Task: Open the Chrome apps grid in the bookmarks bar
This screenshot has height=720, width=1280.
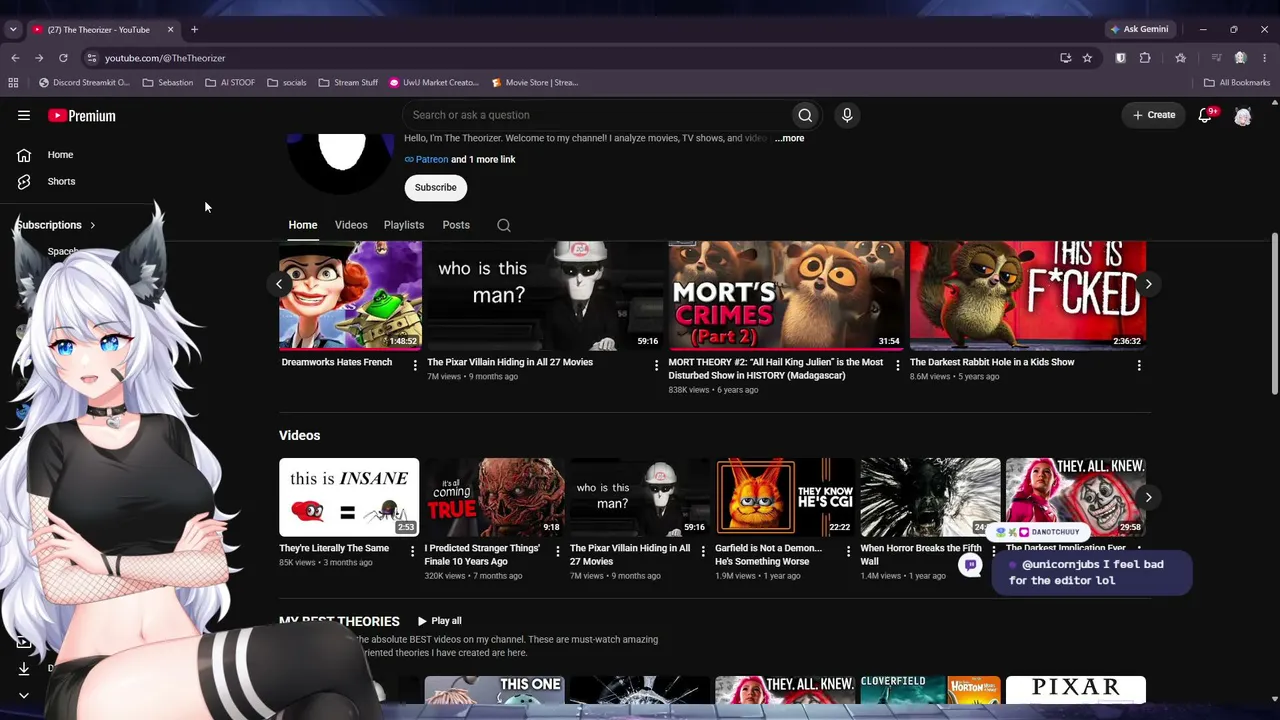Action: point(15,83)
